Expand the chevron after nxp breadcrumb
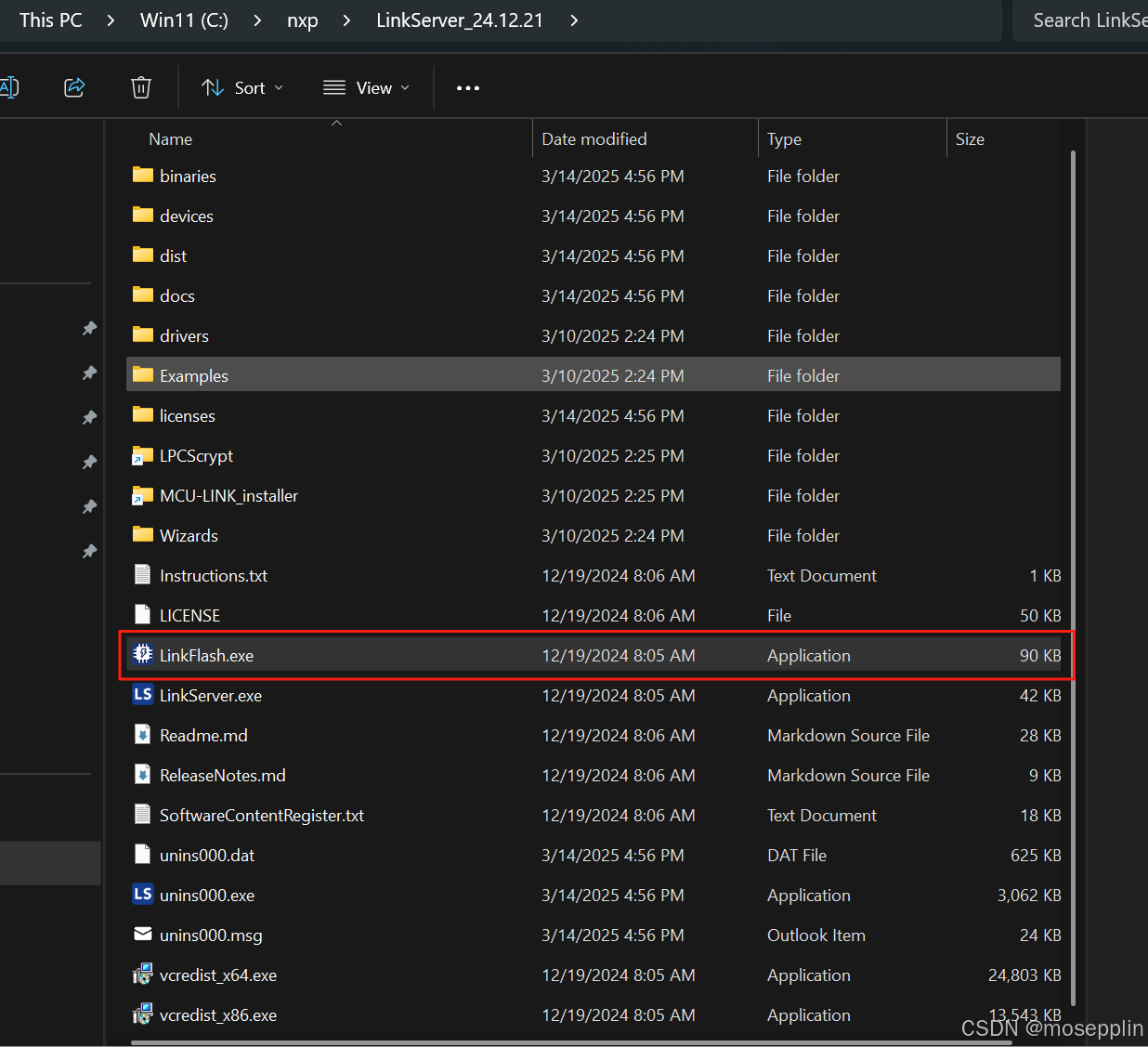The image size is (1148, 1047). tap(346, 20)
